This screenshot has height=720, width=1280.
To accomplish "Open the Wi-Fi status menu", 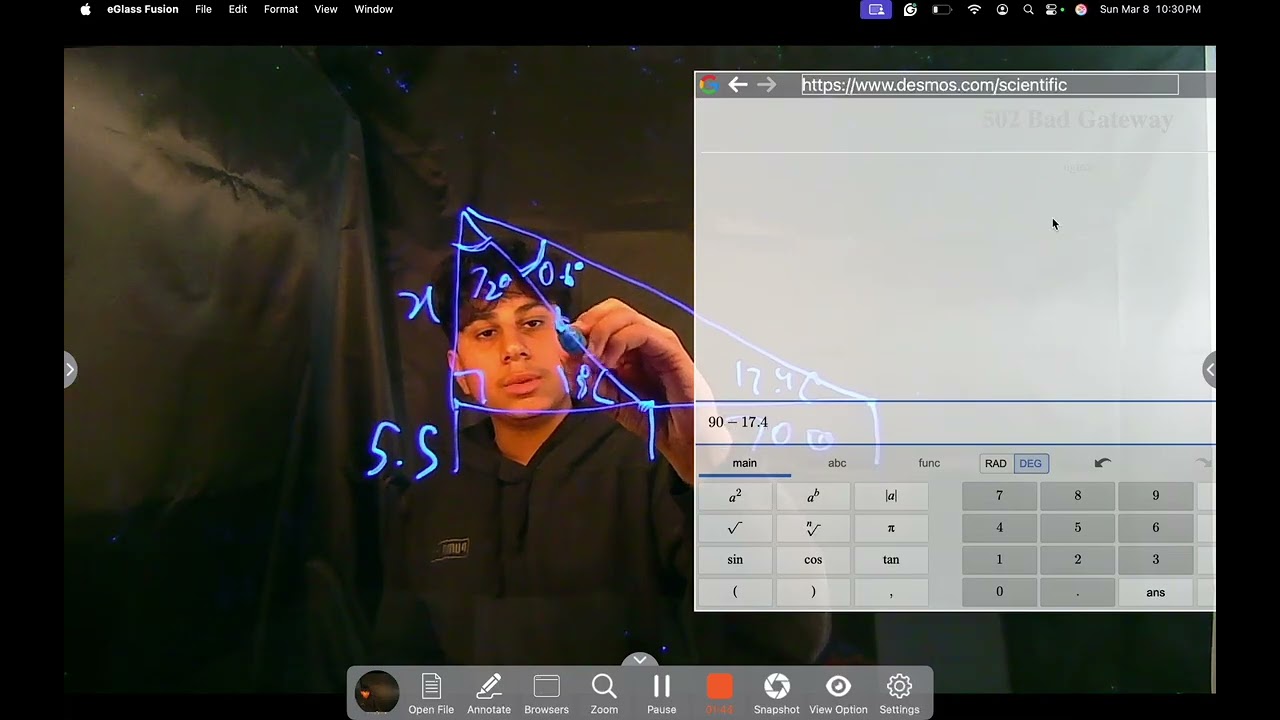I will click(x=974, y=9).
